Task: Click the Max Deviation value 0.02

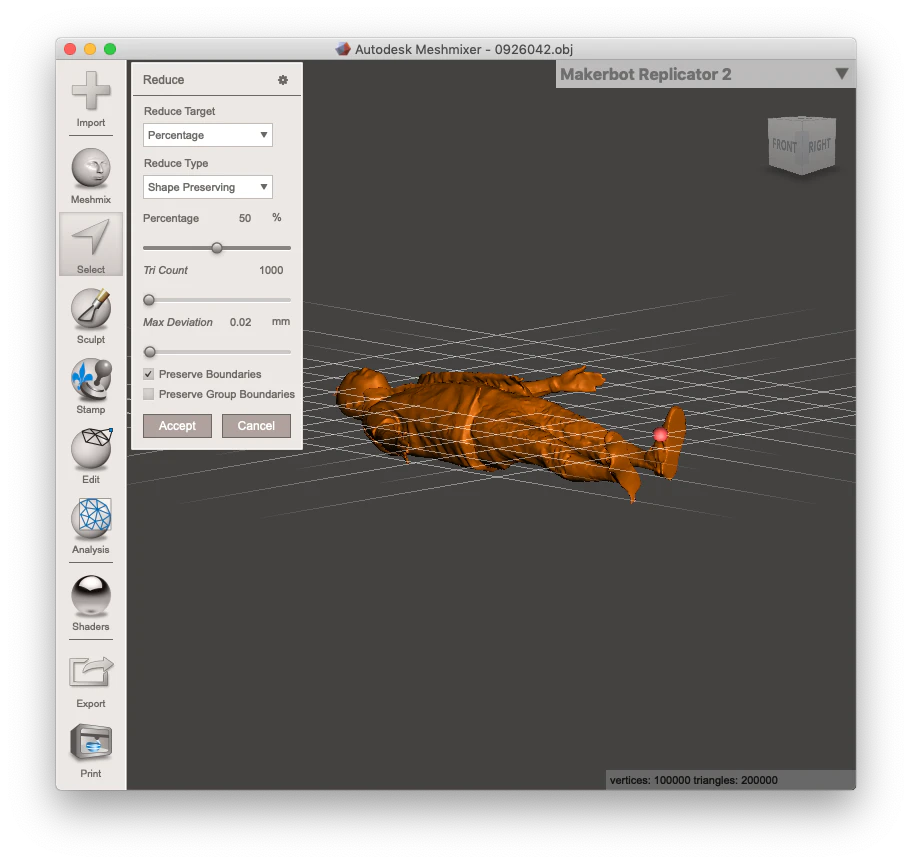Action: pyautogui.click(x=240, y=322)
